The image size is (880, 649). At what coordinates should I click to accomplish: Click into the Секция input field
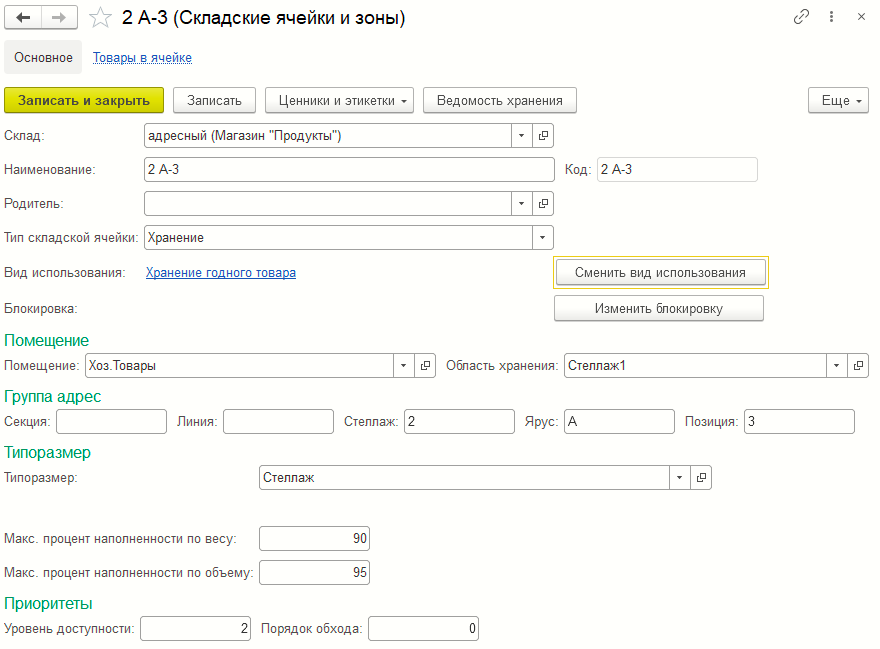tap(111, 422)
